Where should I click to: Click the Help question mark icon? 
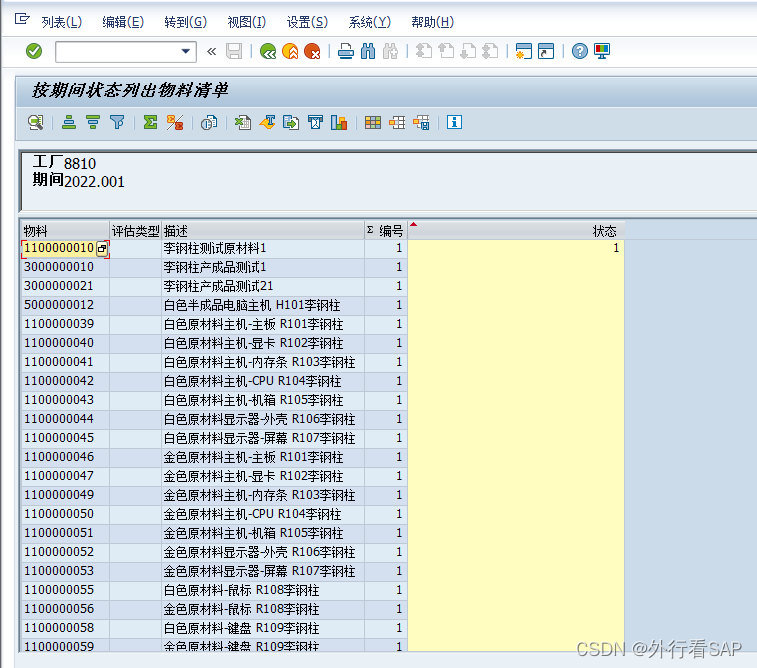click(580, 51)
